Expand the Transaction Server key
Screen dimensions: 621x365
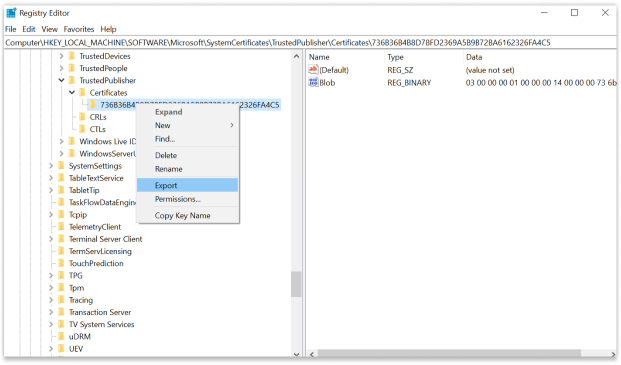click(51, 312)
